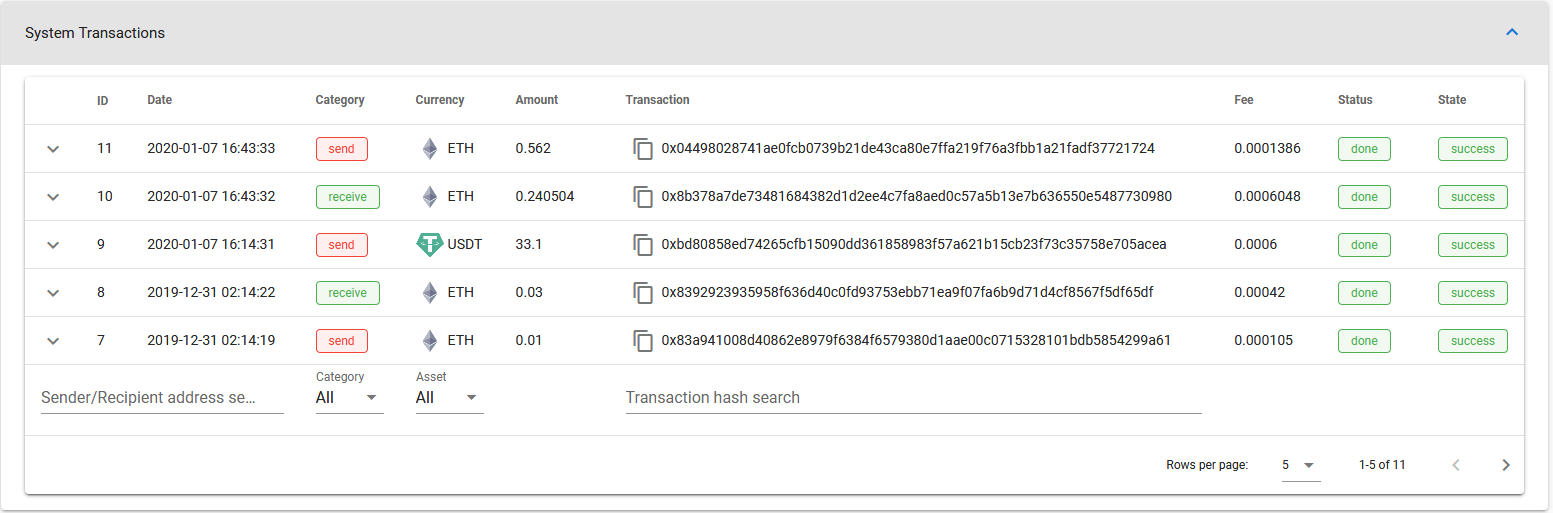
Task: Click the amount 0.240504
Action: pyautogui.click(x=545, y=197)
